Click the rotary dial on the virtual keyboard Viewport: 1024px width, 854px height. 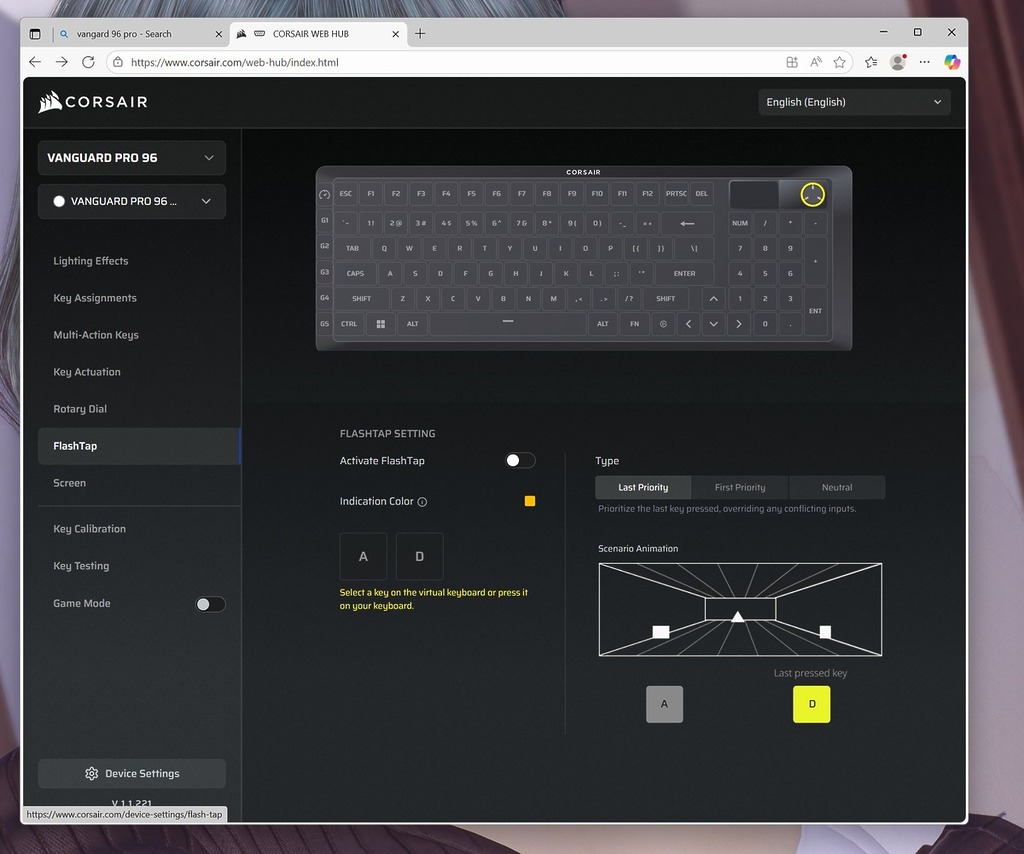click(x=812, y=194)
